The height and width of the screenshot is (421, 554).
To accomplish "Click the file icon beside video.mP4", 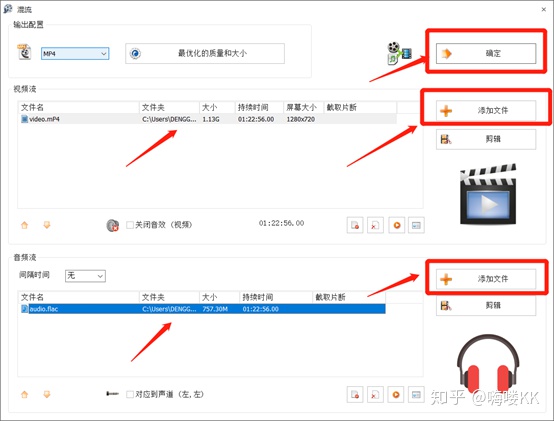I will (24, 119).
